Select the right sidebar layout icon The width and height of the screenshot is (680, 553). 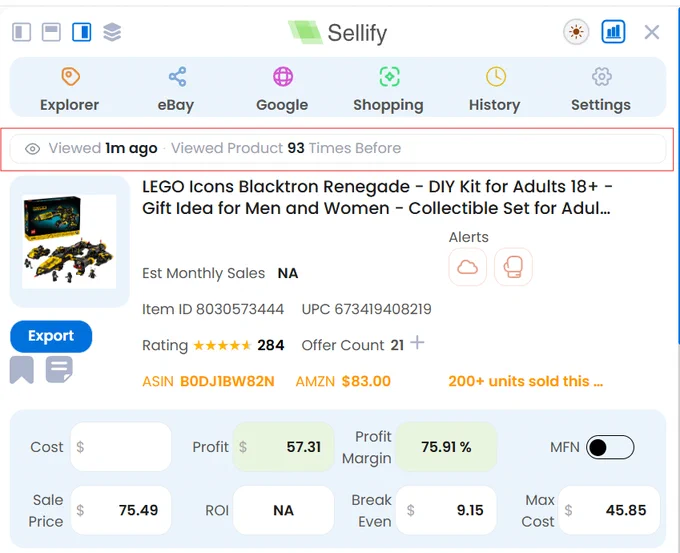point(82,32)
